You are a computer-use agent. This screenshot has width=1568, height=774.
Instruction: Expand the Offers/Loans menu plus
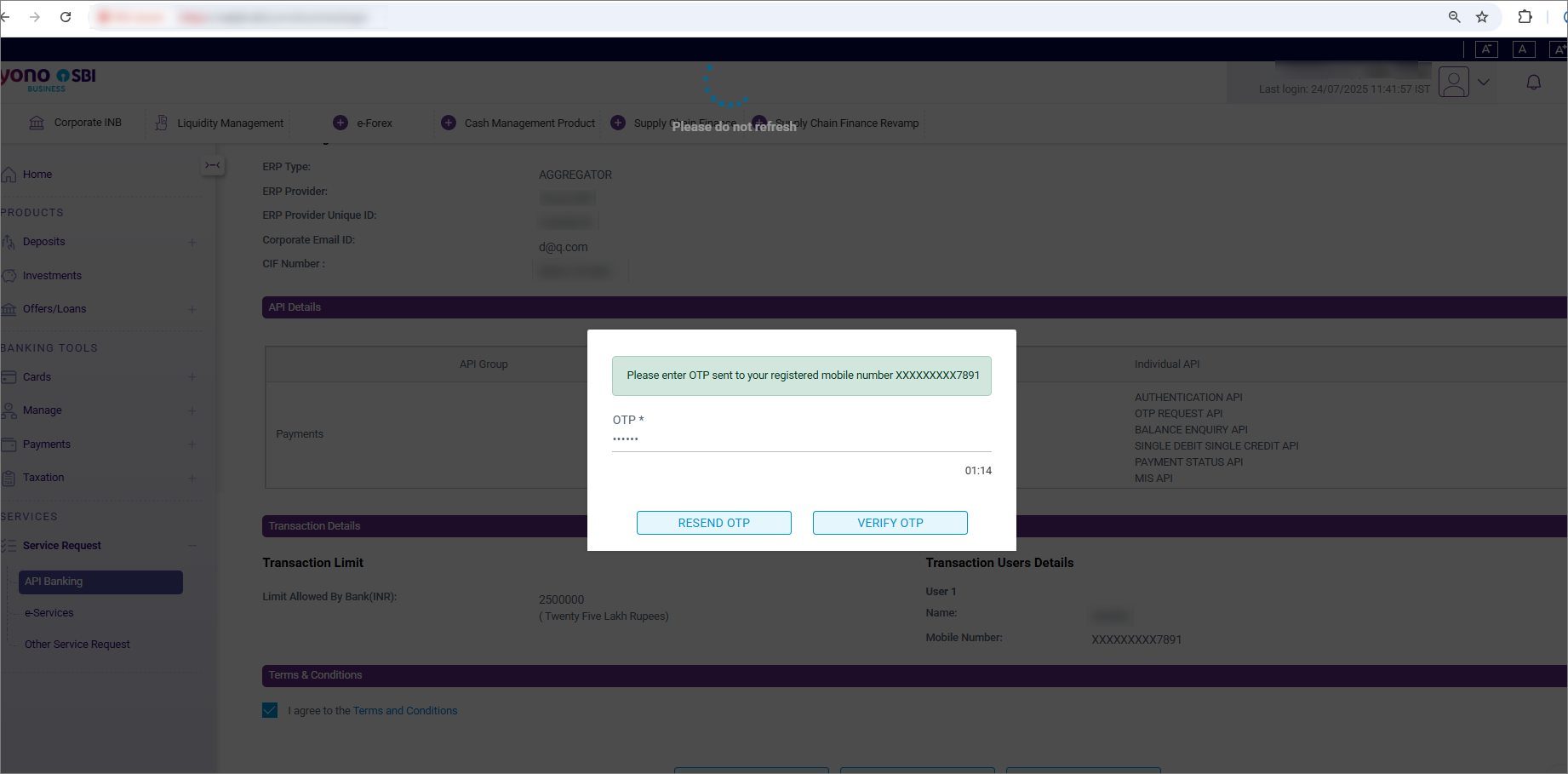(192, 309)
